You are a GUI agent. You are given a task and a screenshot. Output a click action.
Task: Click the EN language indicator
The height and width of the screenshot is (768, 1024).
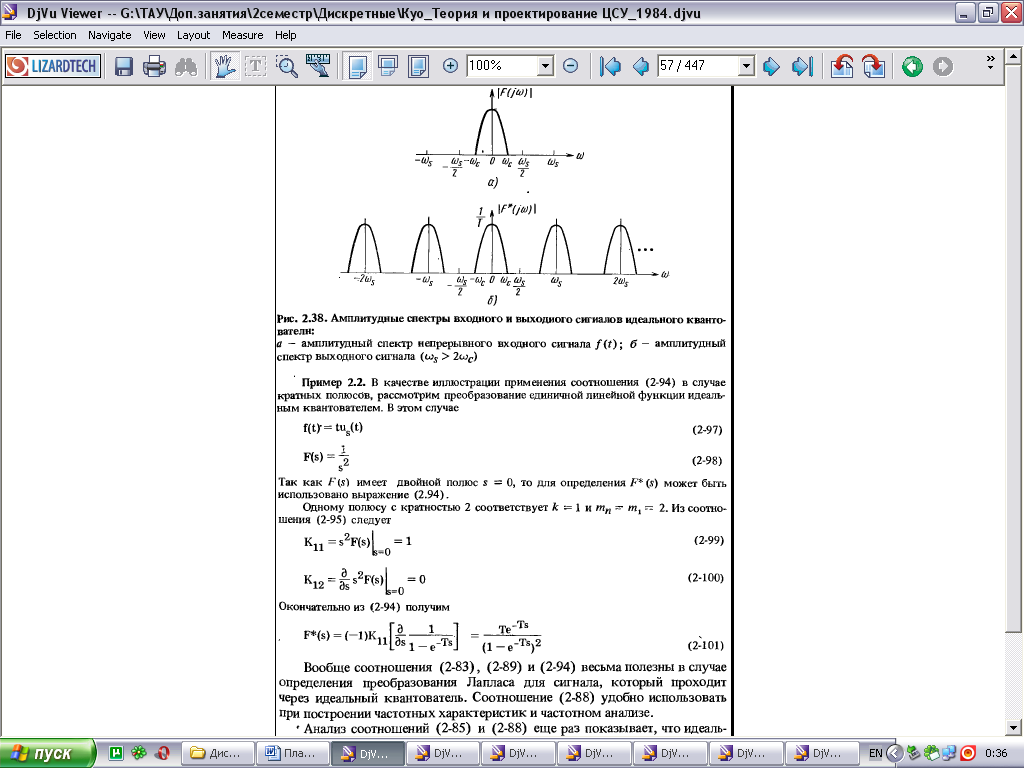[x=876, y=754]
